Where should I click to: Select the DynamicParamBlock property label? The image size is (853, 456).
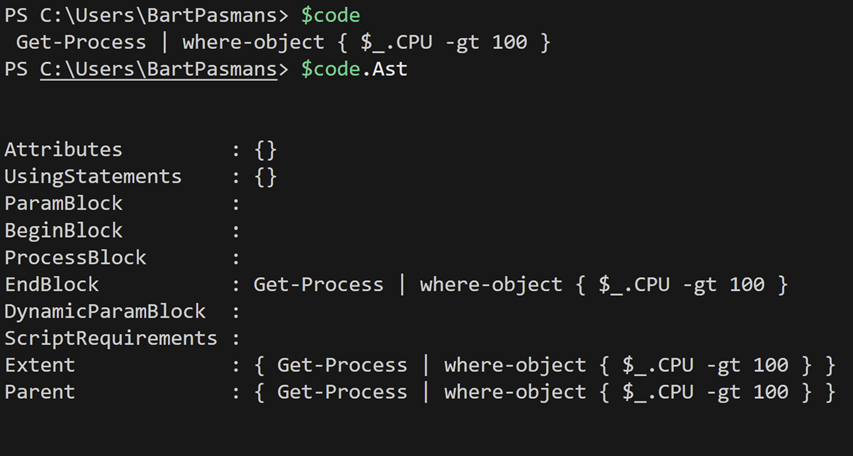point(105,312)
